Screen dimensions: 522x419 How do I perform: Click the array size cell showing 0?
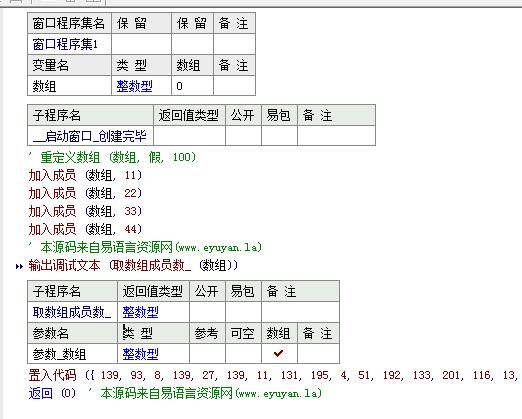[192, 86]
